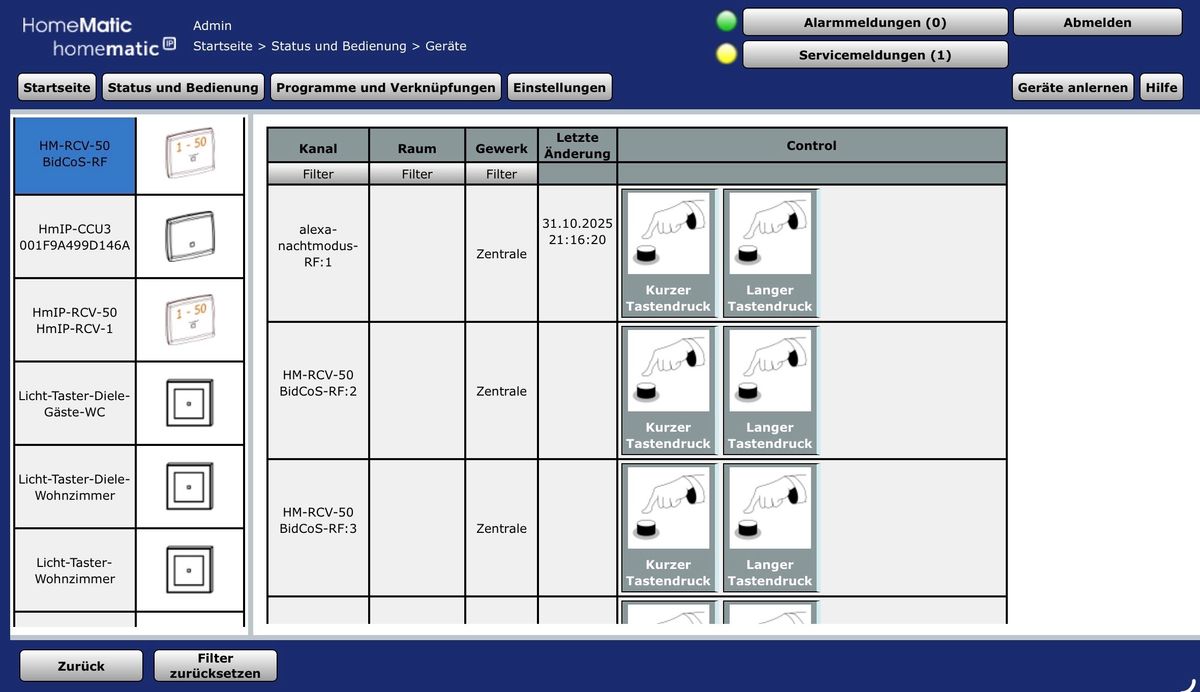Open the Gewerk column Filter
The height and width of the screenshot is (692, 1200).
point(501,174)
